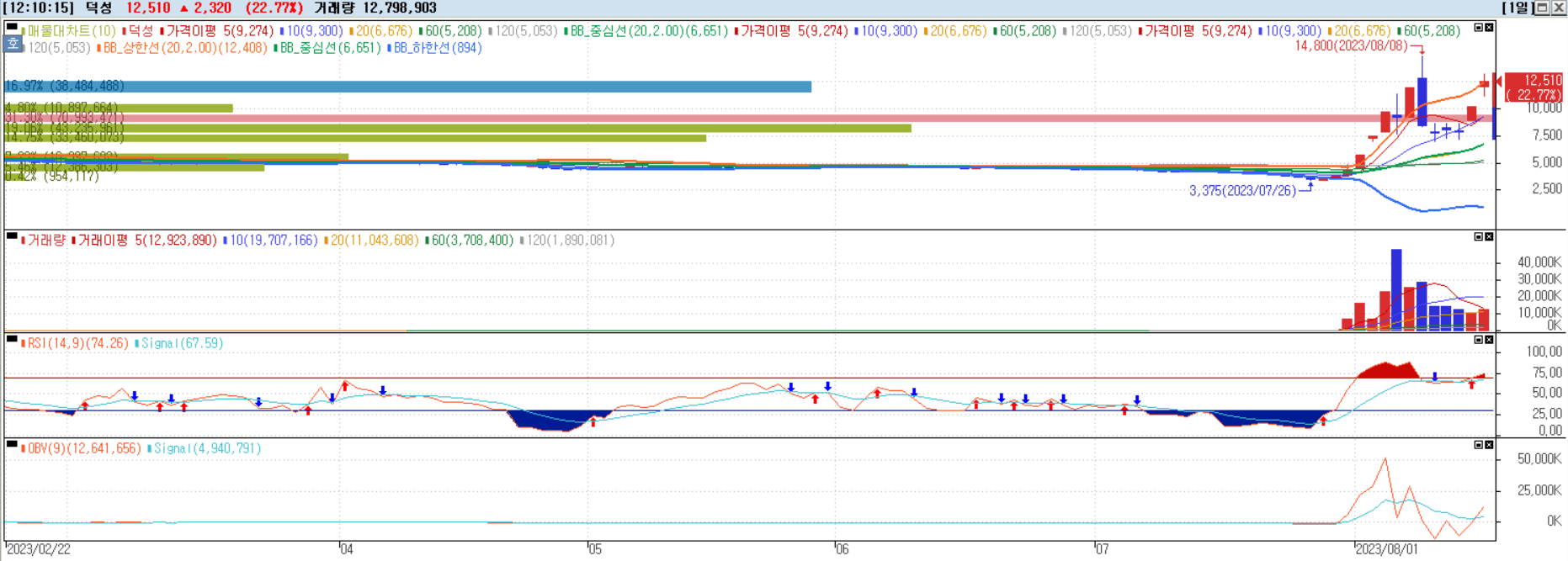Click 거래이평 5(12,923,890) legend
Viewport: 1568px width, 561px height.
point(147,241)
